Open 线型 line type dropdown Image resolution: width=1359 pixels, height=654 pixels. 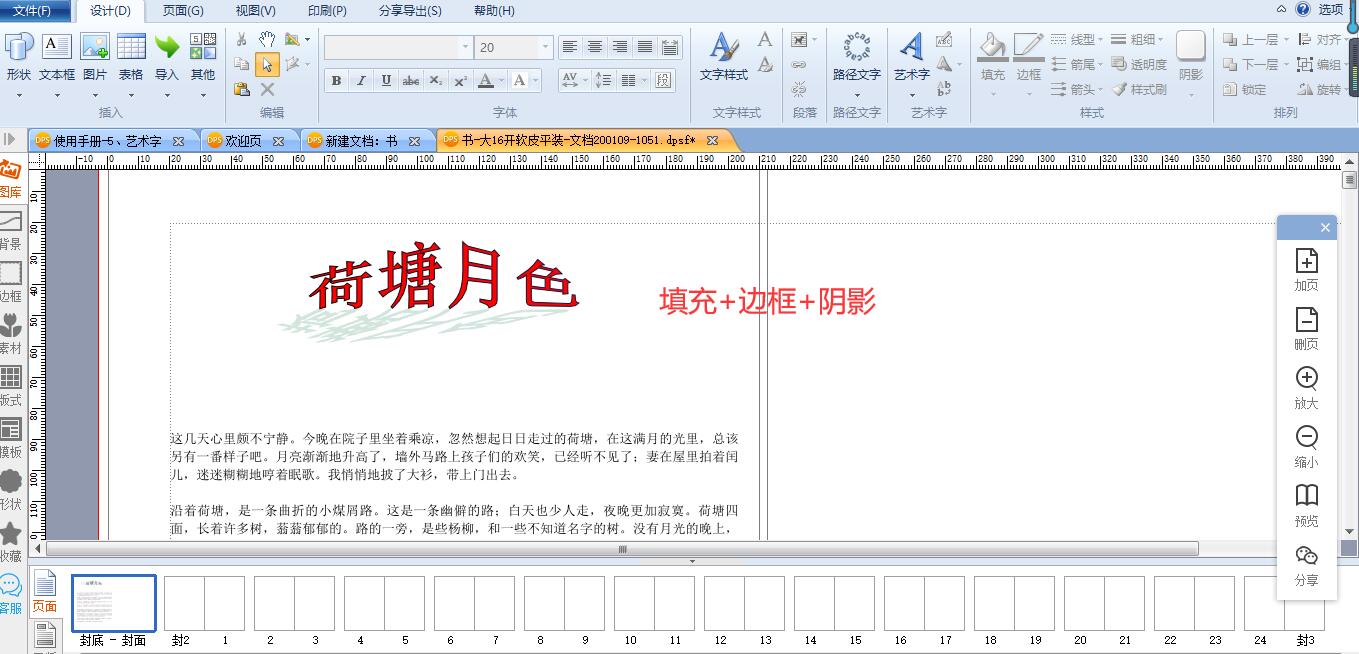1078,39
